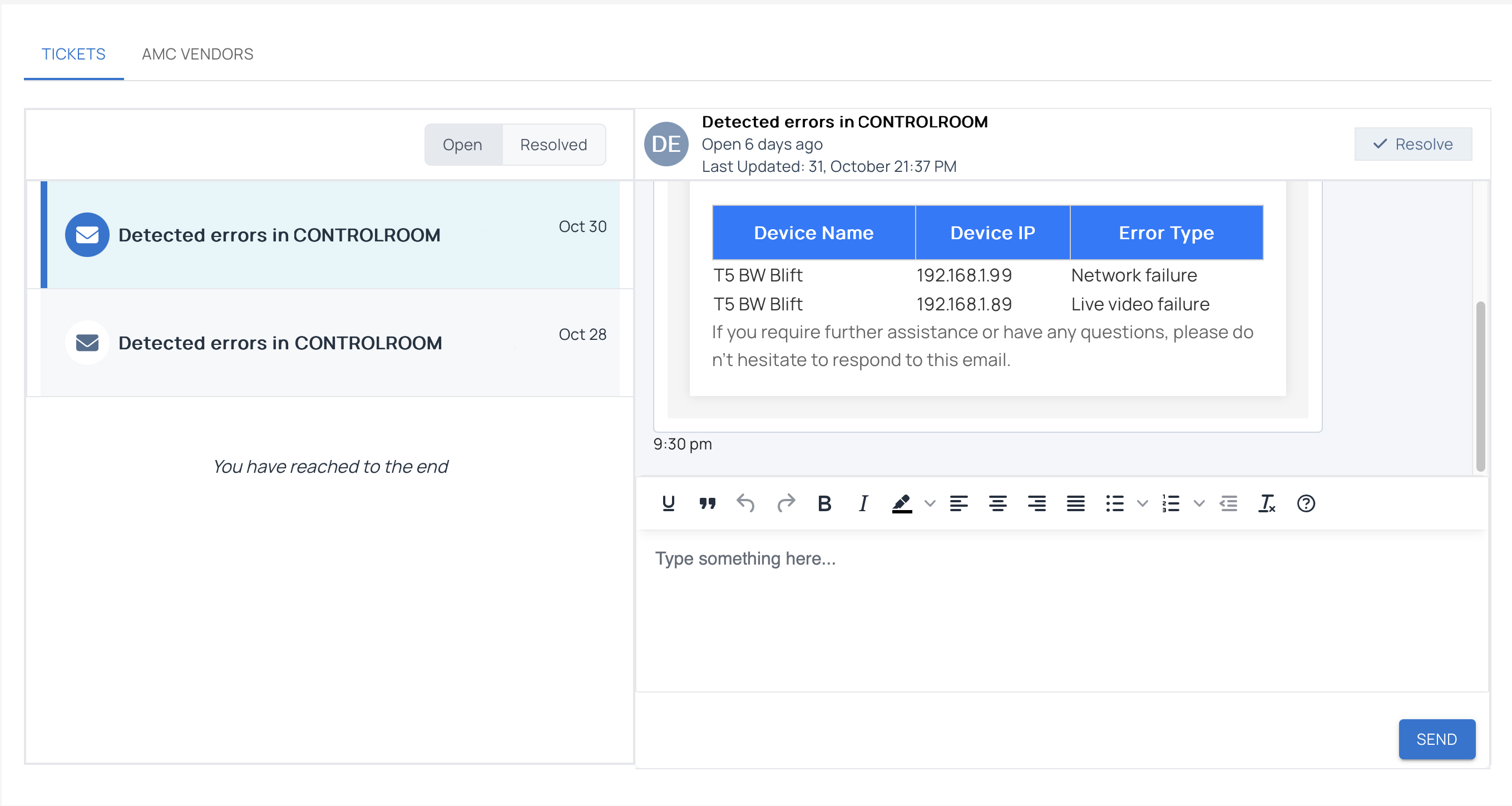The width and height of the screenshot is (1512, 806).
Task: Expand numbered list style options
Action: click(x=1199, y=503)
